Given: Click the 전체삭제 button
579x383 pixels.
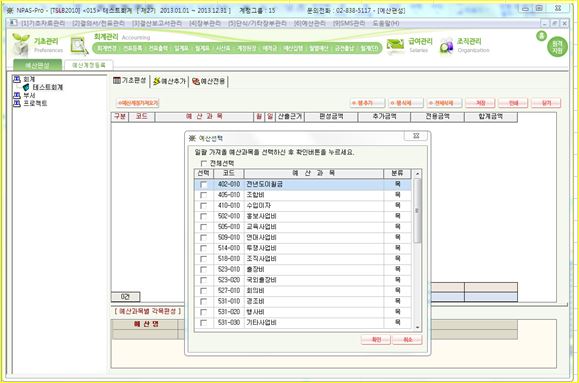Looking at the screenshot, I should pos(444,103).
